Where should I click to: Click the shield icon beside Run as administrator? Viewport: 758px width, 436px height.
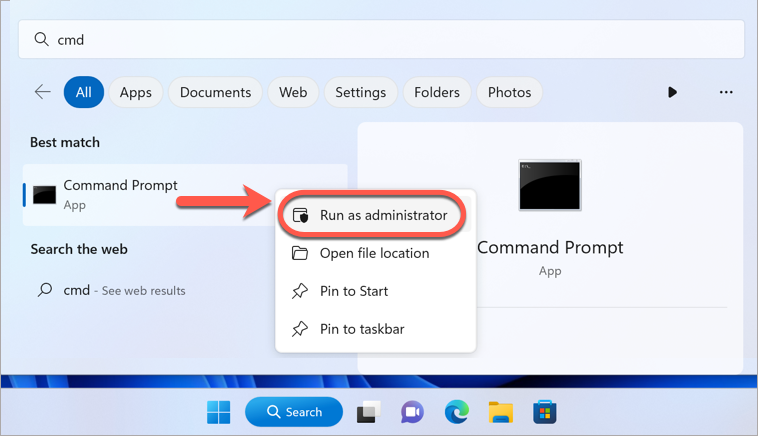click(300, 215)
